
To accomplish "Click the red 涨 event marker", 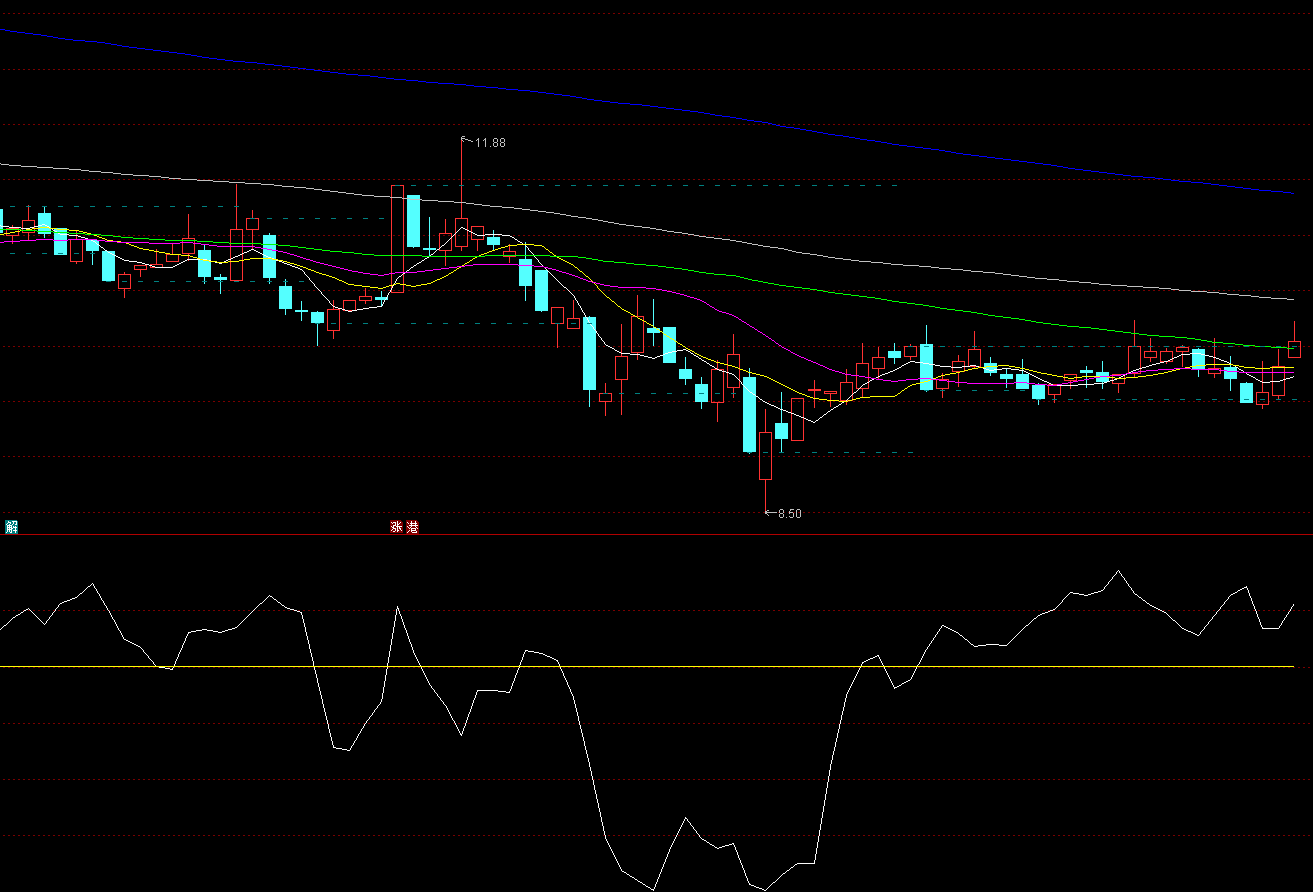I will click(x=397, y=527).
